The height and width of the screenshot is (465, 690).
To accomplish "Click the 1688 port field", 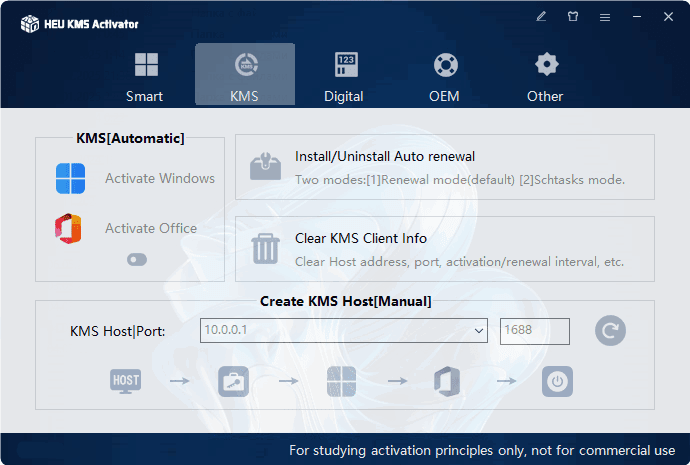I will pos(535,331).
